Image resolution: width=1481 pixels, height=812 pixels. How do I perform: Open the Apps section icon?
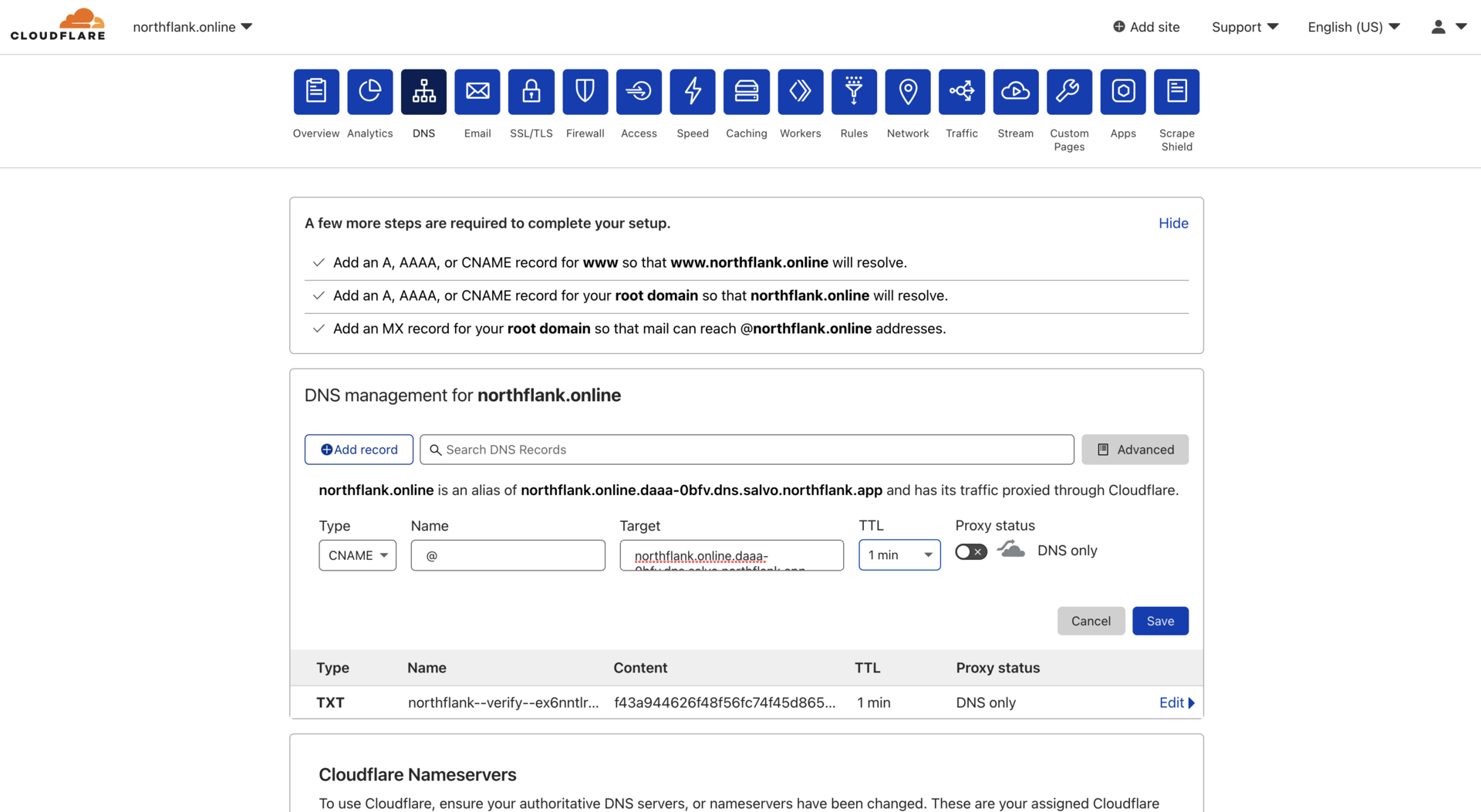tap(1123, 92)
